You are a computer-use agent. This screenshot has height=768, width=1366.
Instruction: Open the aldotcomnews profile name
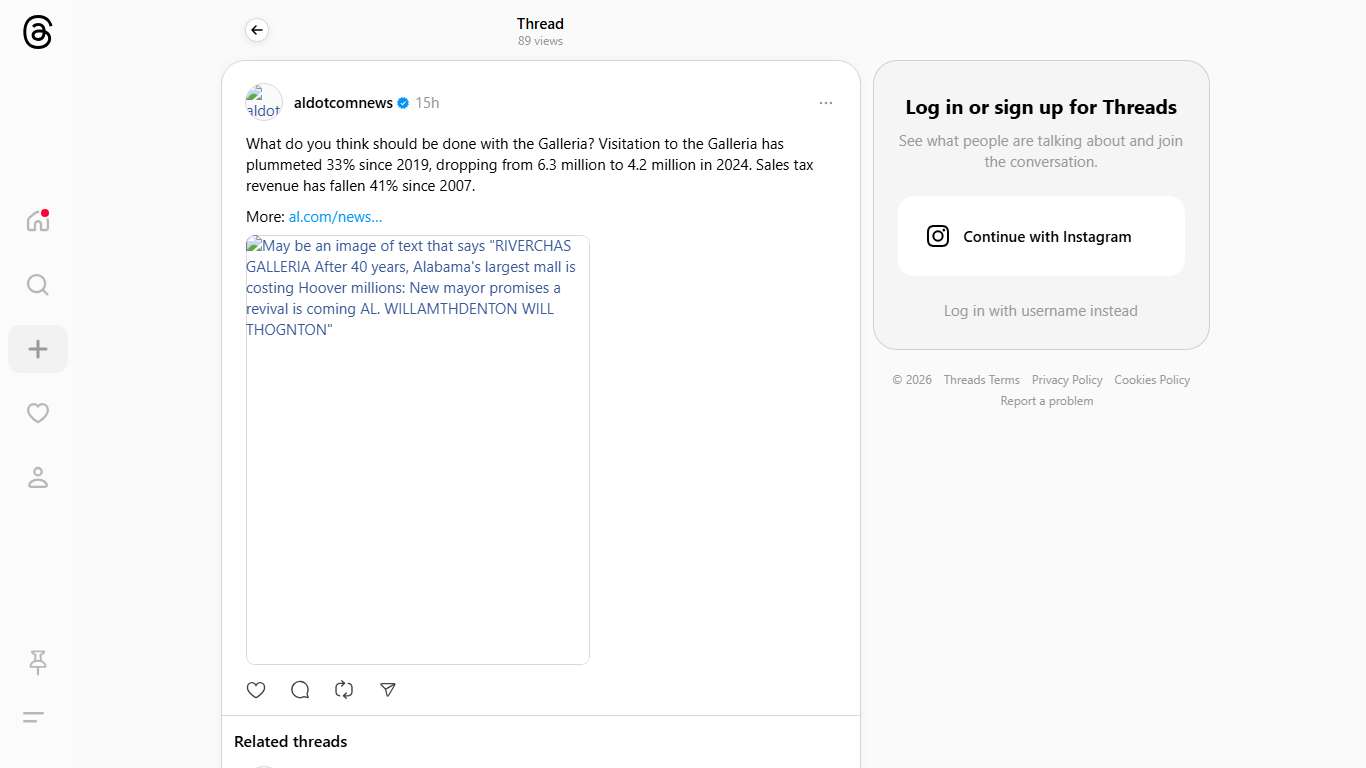[x=343, y=103]
